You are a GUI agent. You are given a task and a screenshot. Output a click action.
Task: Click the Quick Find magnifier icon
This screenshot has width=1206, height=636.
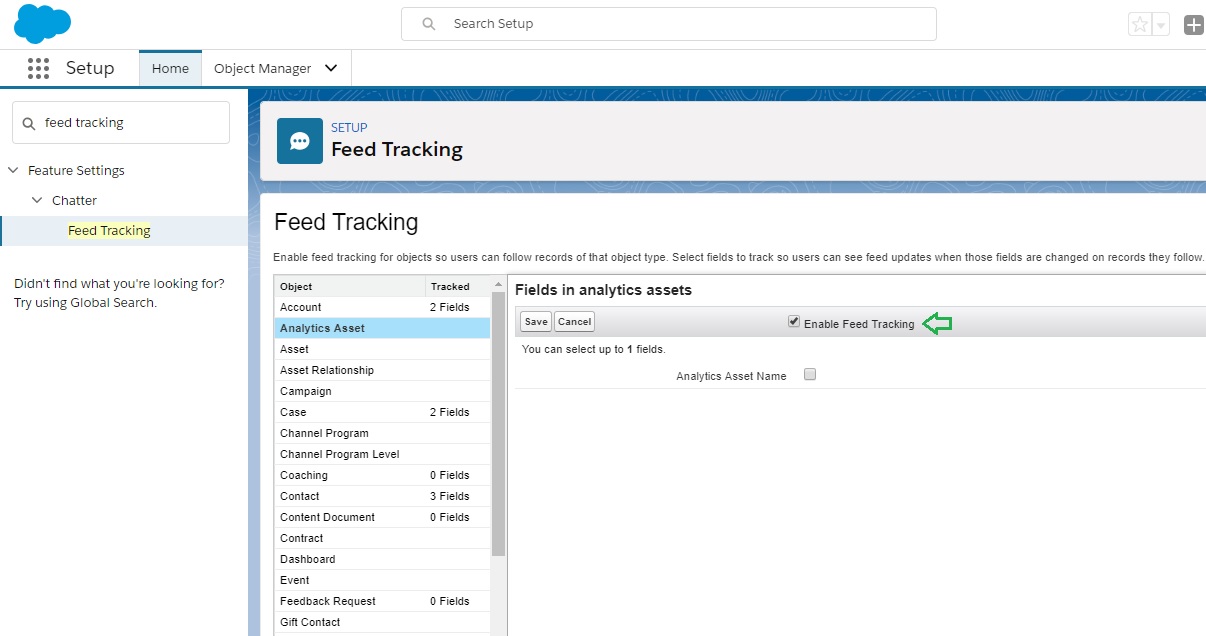point(27,122)
